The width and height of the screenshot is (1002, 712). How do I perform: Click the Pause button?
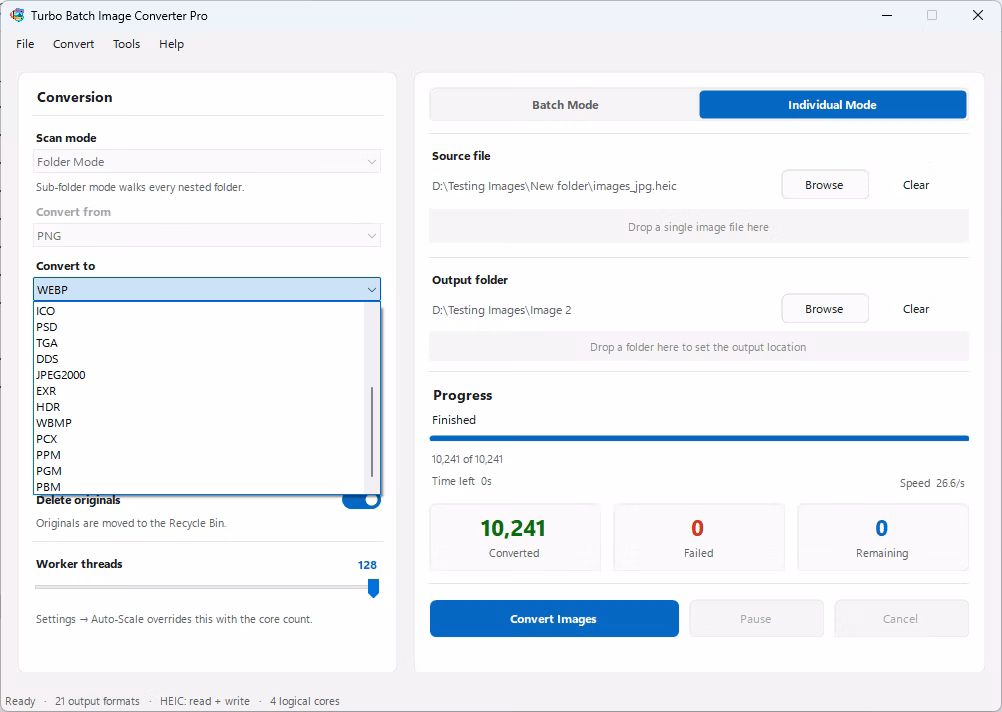point(756,619)
